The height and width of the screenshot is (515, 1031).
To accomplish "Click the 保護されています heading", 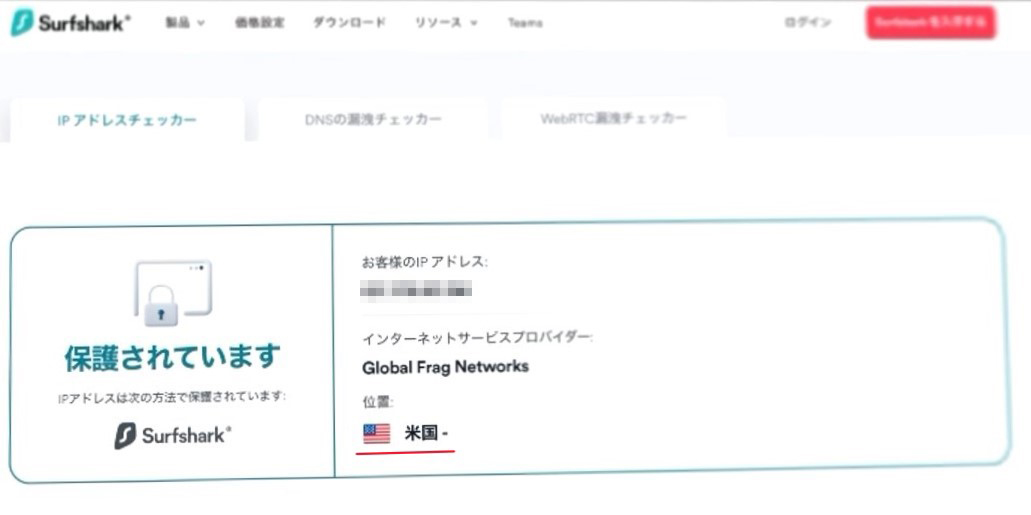I will [172, 357].
